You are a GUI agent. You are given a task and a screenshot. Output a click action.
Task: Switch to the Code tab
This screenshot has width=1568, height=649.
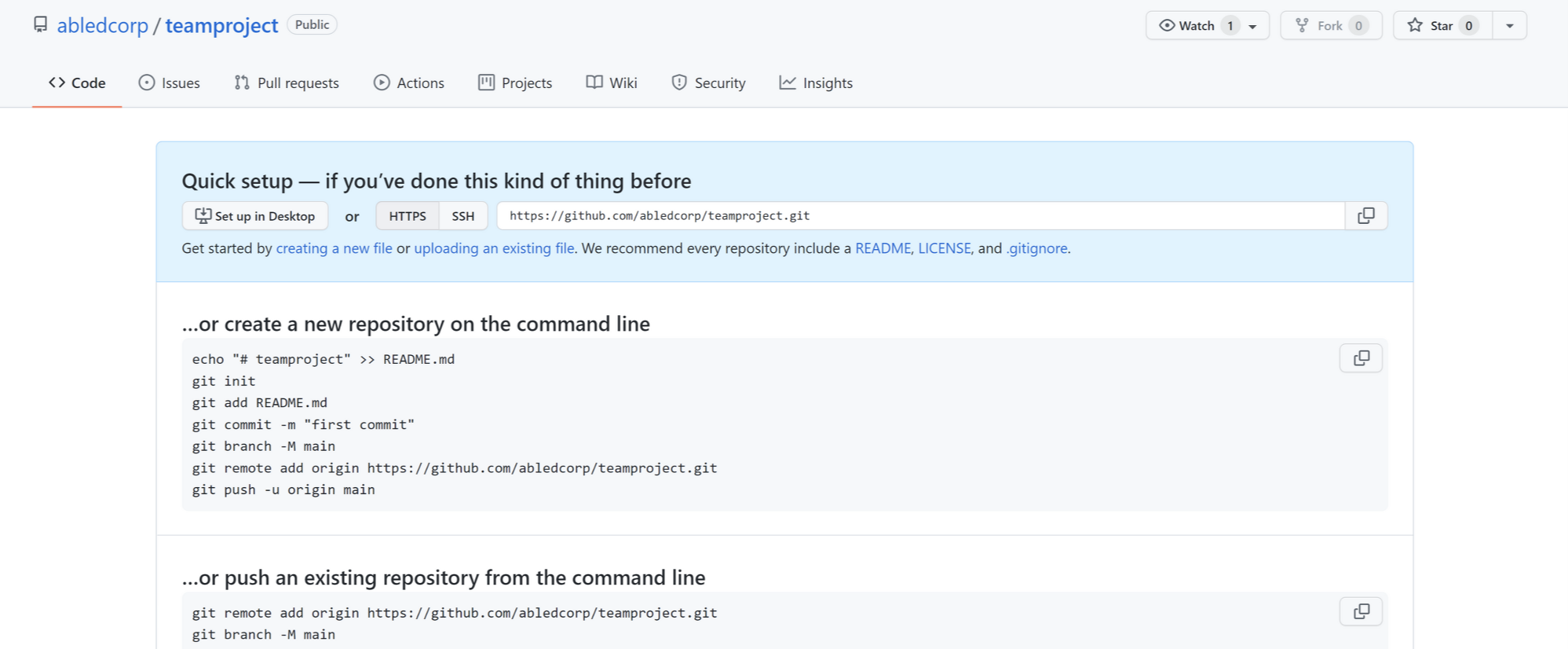pyautogui.click(x=77, y=82)
